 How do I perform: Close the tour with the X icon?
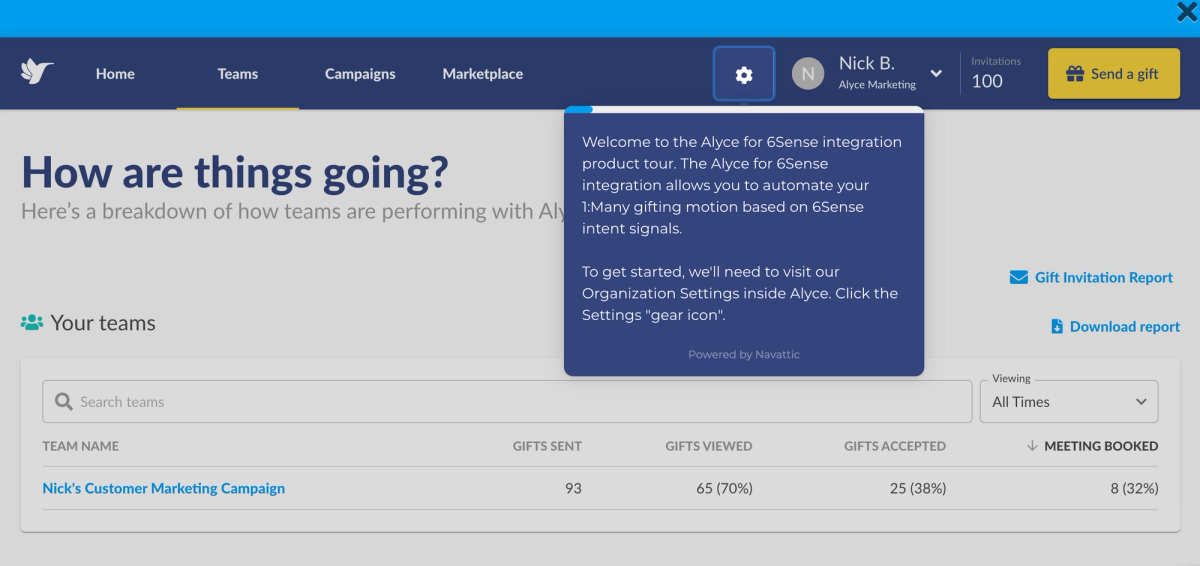pyautogui.click(x=1186, y=11)
